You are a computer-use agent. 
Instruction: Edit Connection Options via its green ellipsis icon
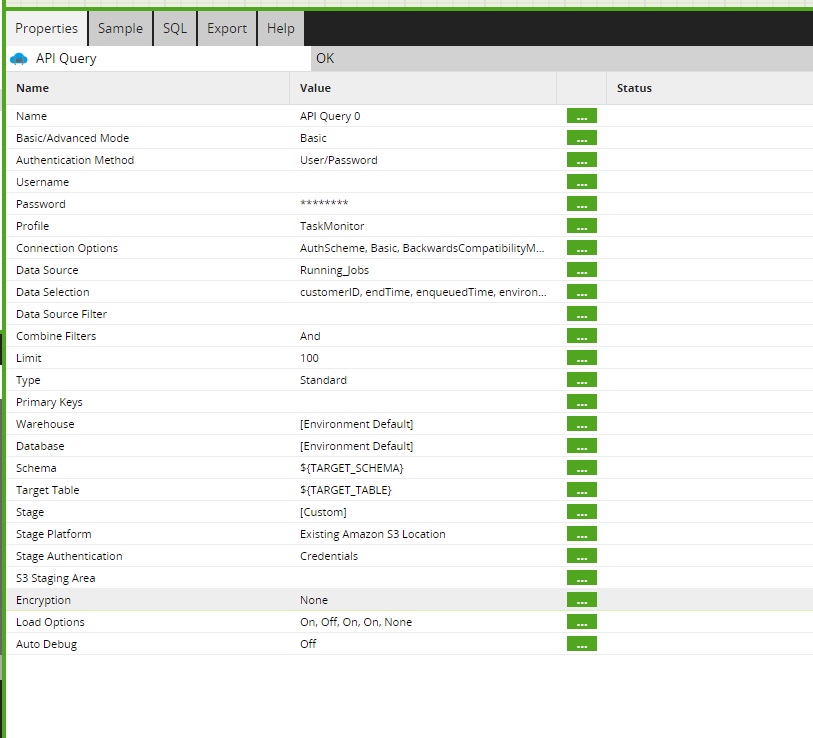coord(581,247)
